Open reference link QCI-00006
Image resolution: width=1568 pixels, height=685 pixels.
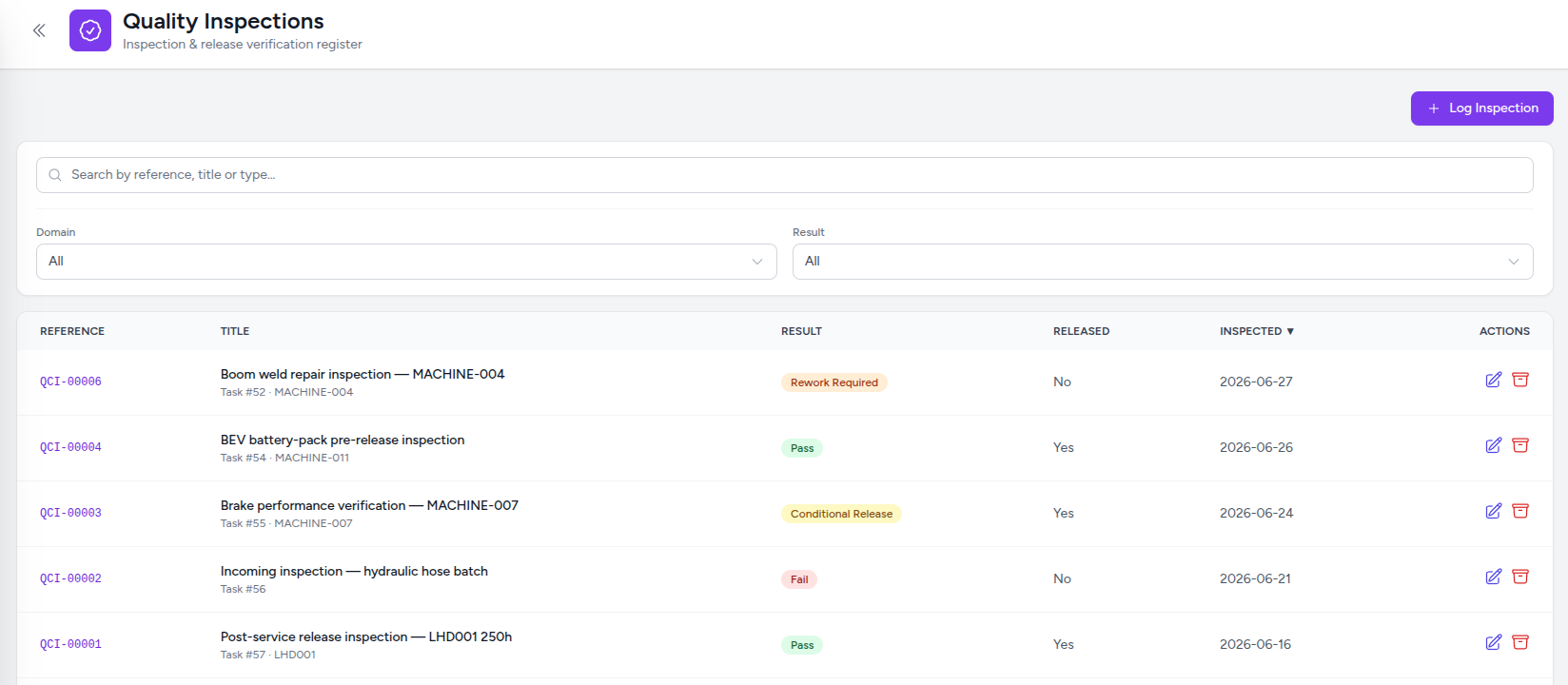[70, 382]
